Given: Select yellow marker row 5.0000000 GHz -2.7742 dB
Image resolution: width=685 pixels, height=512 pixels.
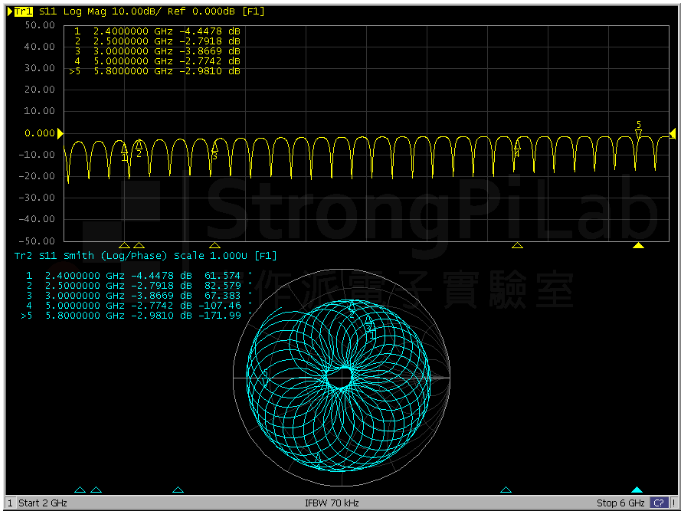Looking at the screenshot, I should [x=157, y=61].
